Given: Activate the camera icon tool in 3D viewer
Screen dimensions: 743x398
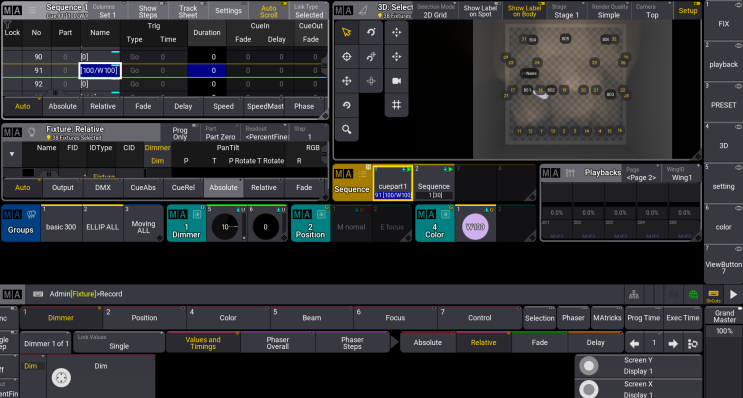Looking at the screenshot, I should (396, 81).
